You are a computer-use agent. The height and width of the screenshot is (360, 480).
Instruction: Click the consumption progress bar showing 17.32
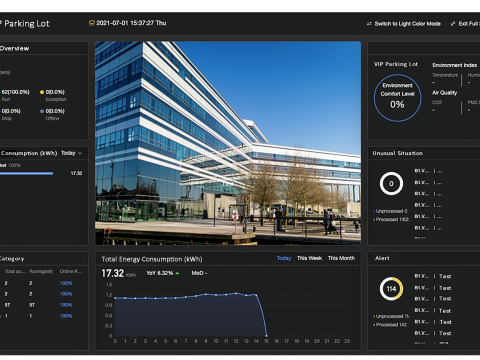point(26,173)
